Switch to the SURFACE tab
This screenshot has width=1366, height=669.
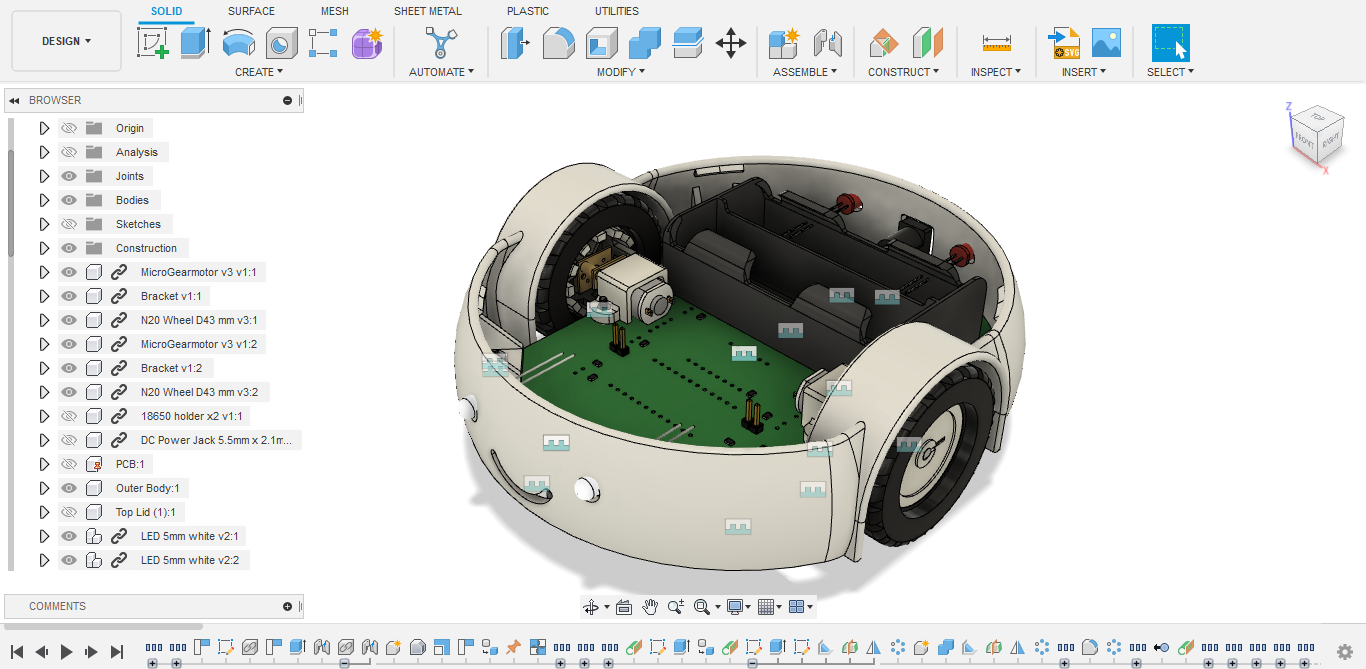point(250,11)
